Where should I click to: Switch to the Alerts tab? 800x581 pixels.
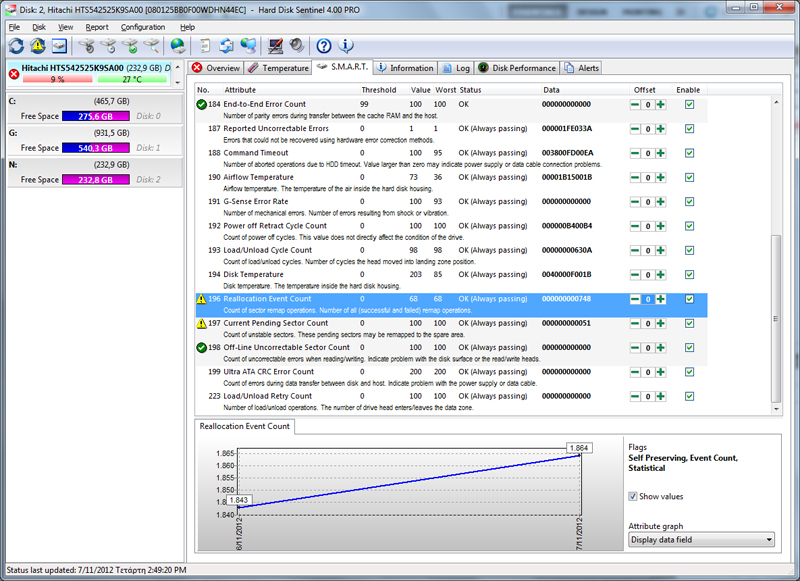tap(582, 68)
